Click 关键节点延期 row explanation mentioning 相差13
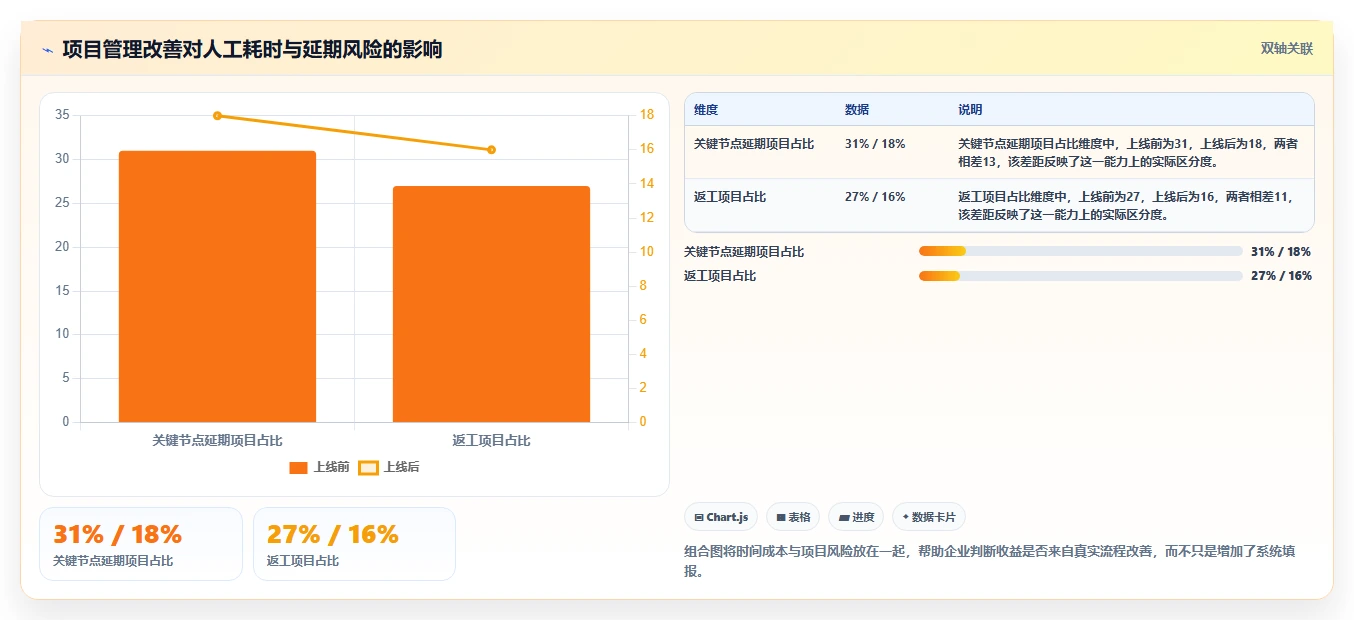 [x=1128, y=153]
